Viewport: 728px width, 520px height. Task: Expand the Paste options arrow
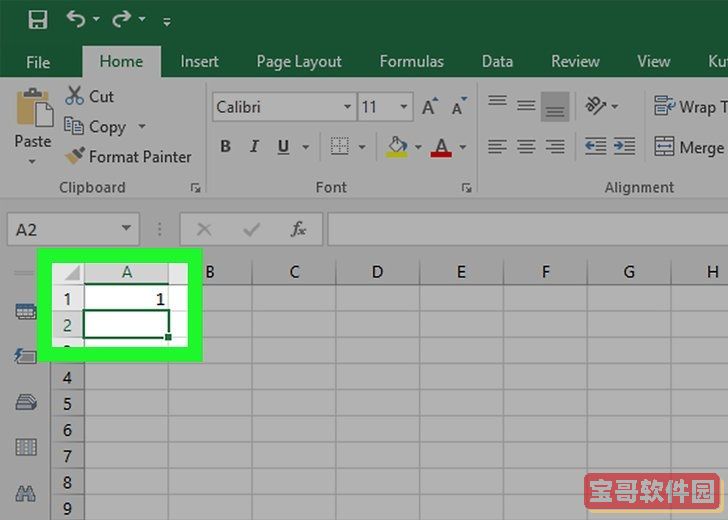tap(32, 162)
